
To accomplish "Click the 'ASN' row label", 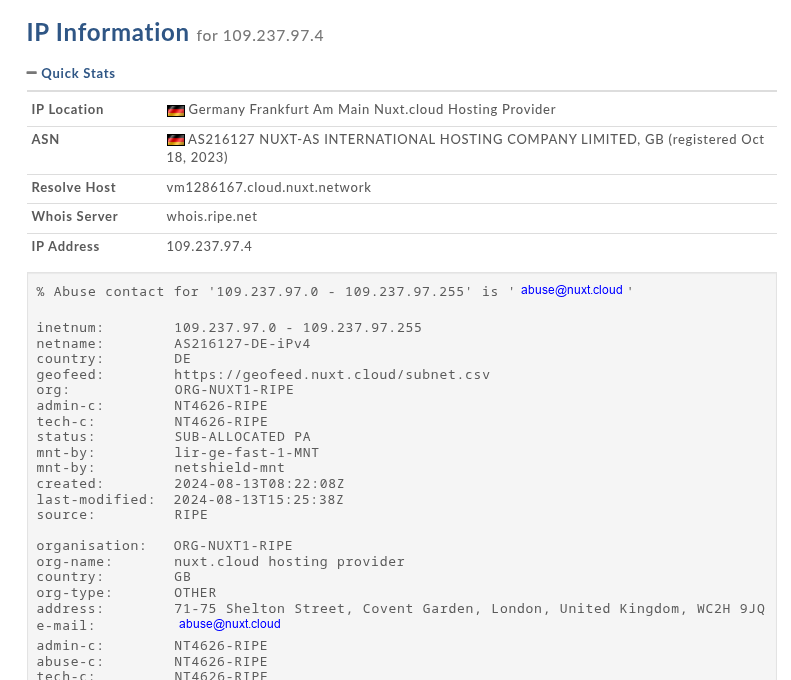I will click(x=45, y=139).
